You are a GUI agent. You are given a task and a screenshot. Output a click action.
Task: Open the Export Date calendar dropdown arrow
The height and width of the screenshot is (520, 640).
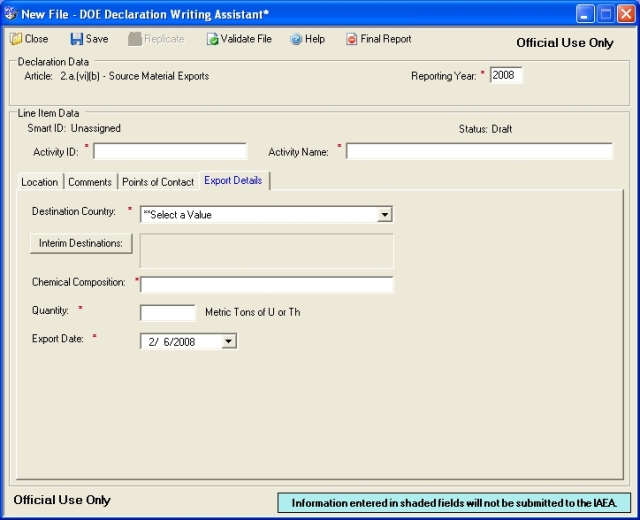click(229, 341)
